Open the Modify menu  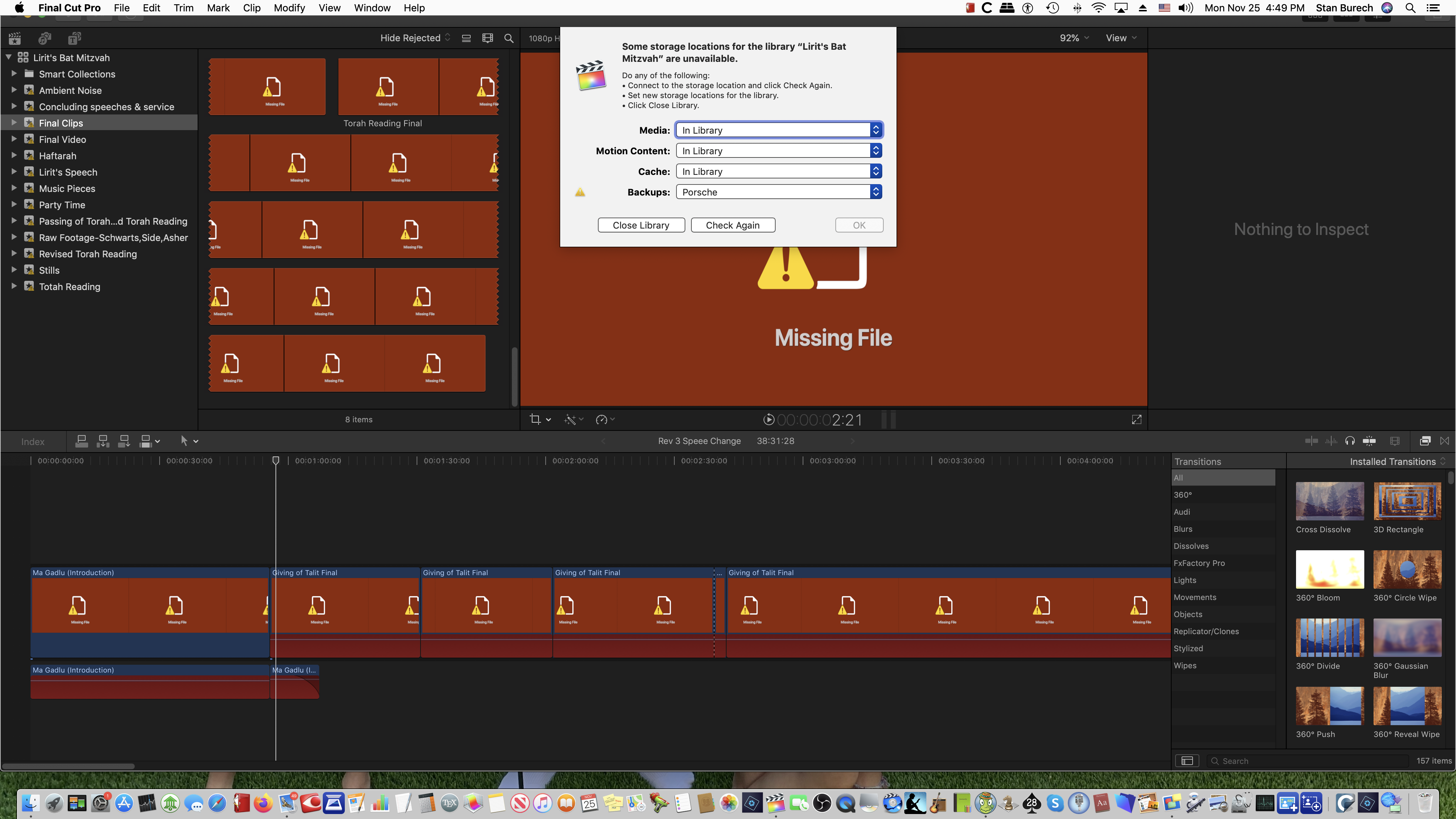tap(289, 8)
